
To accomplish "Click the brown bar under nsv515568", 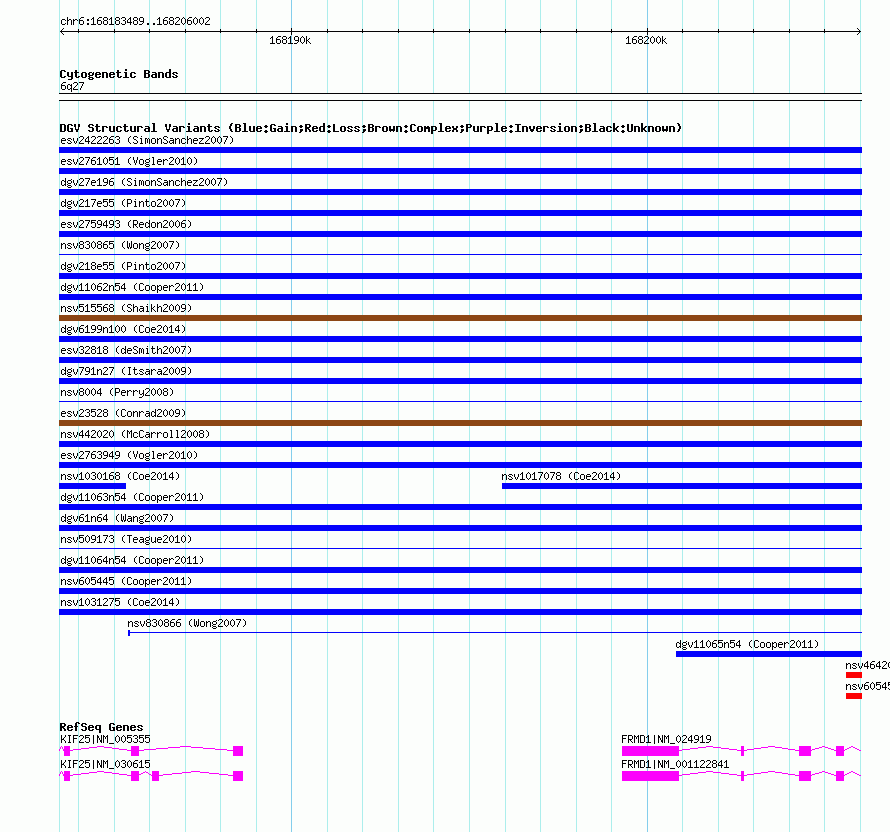I will coord(460,318).
